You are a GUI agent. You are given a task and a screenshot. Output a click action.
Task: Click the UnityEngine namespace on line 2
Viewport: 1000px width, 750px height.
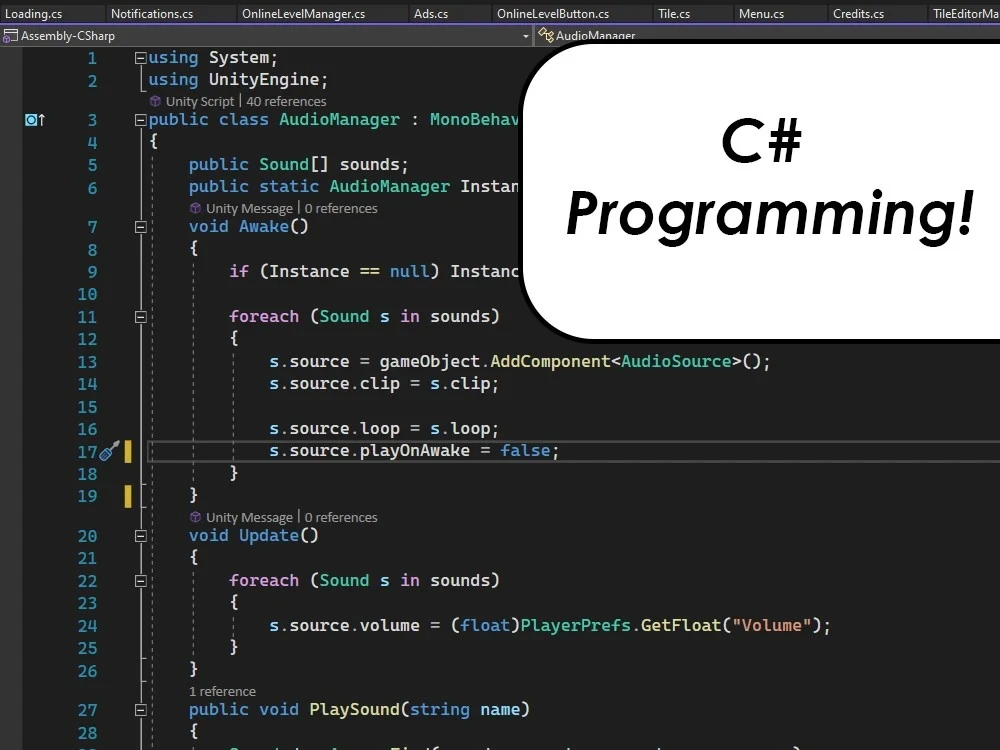click(264, 79)
